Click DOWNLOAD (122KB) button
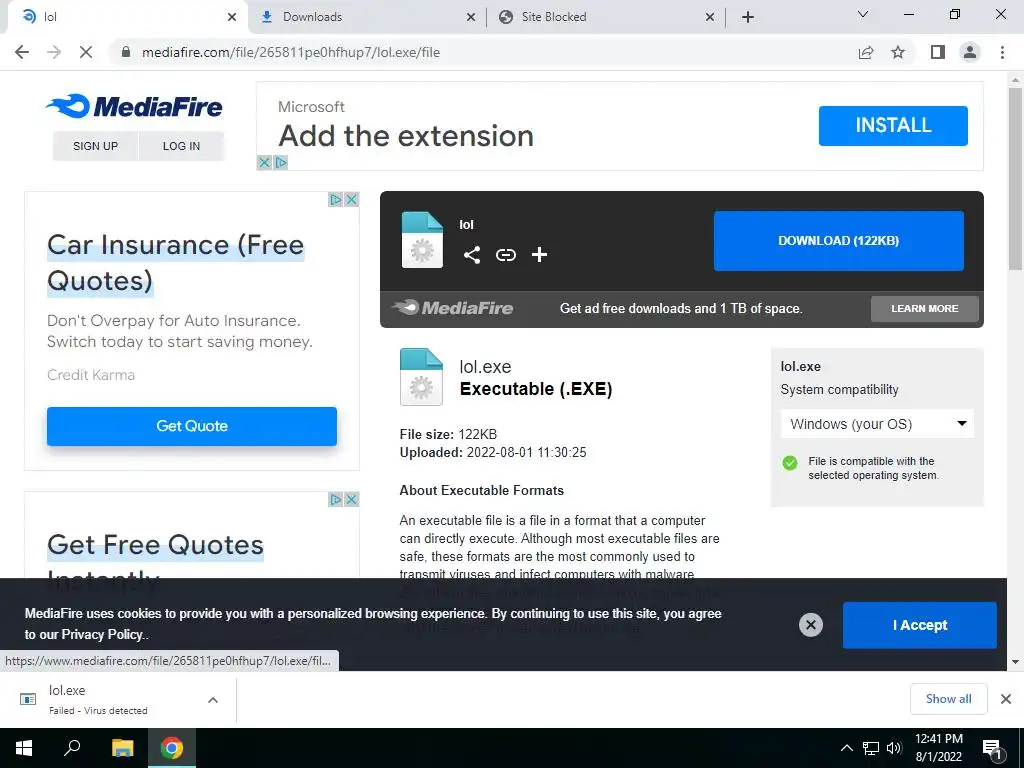This screenshot has width=1024, height=768. click(839, 240)
